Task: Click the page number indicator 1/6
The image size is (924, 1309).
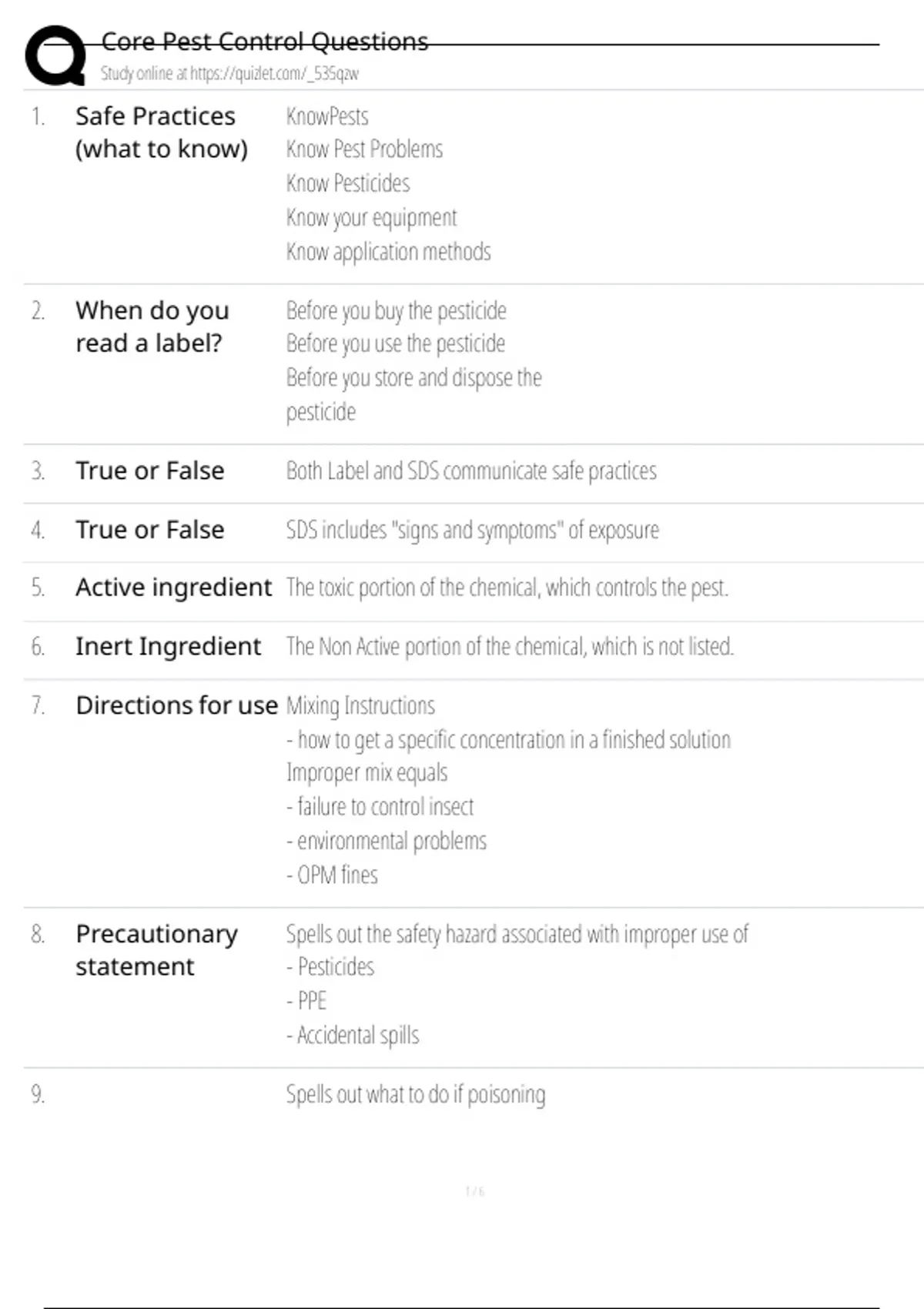Action: 475,1191
